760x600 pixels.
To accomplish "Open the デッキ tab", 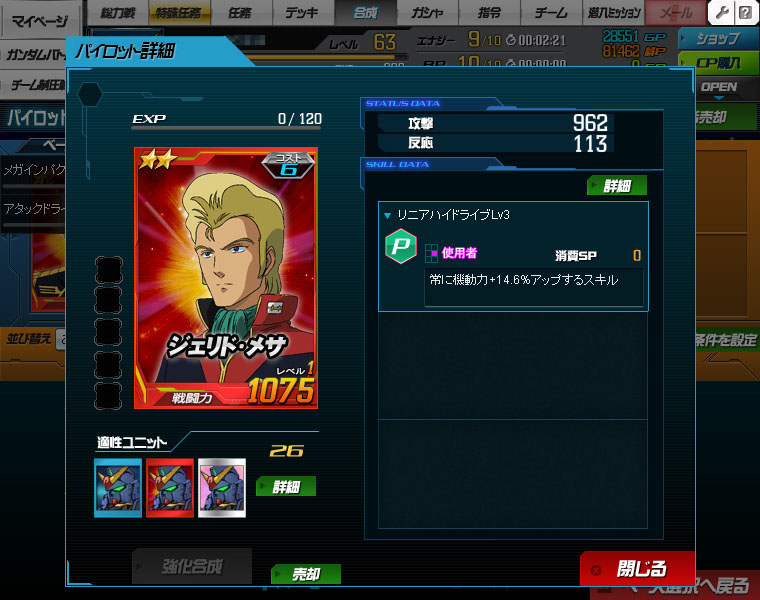I will pyautogui.click(x=303, y=13).
